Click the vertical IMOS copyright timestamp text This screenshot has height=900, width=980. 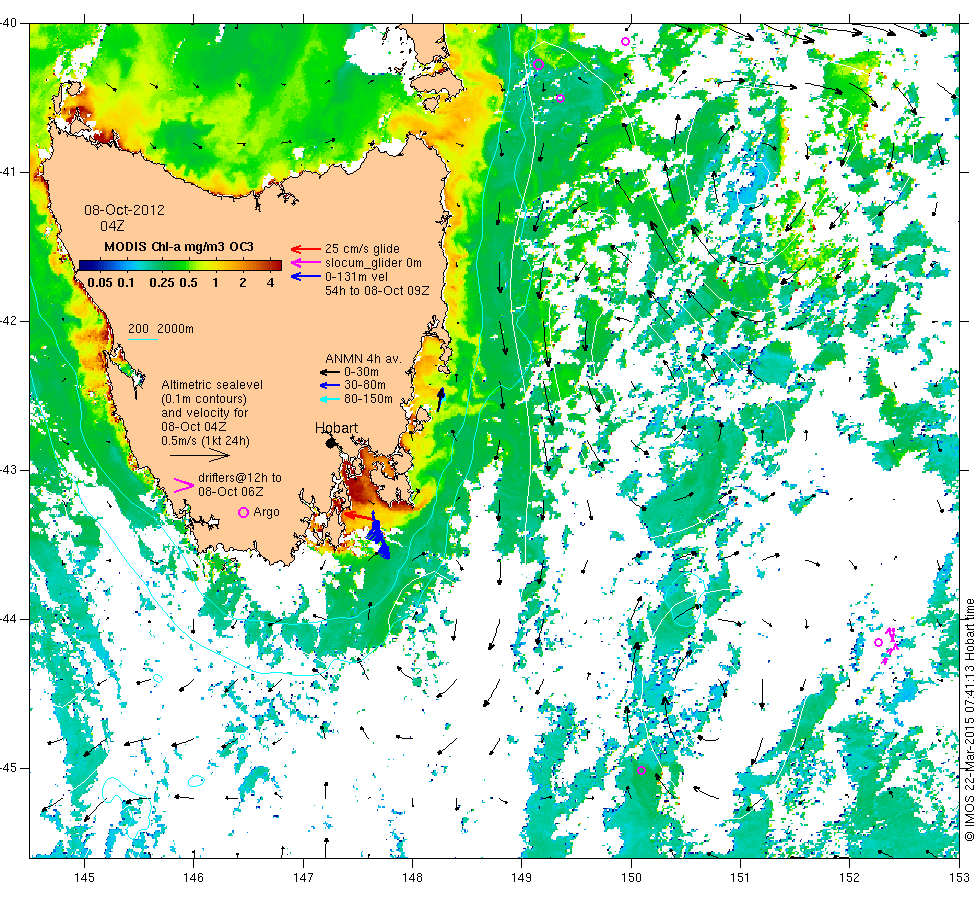click(969, 719)
